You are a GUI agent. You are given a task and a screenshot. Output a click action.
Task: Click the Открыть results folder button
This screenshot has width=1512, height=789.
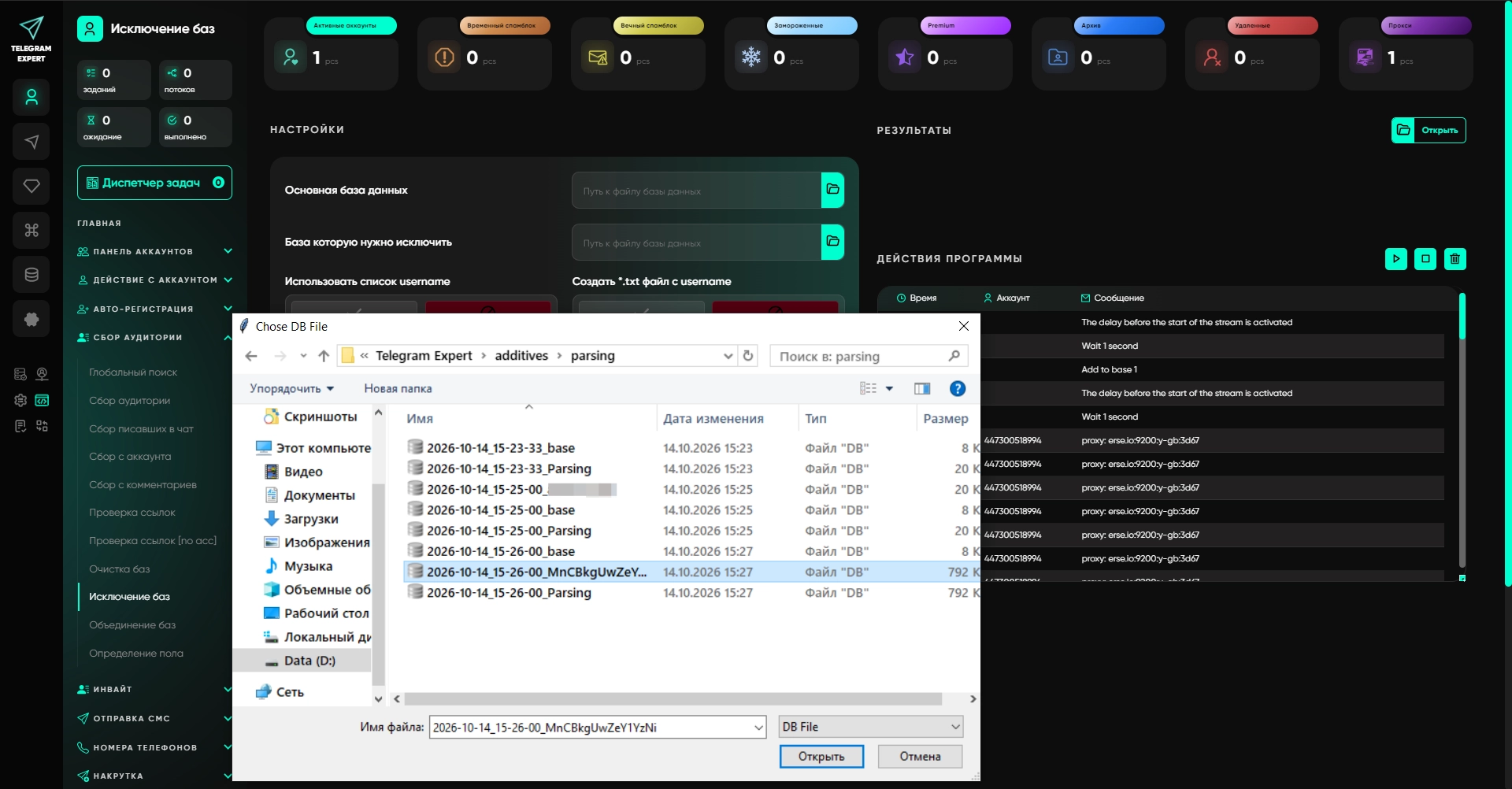[1429, 130]
